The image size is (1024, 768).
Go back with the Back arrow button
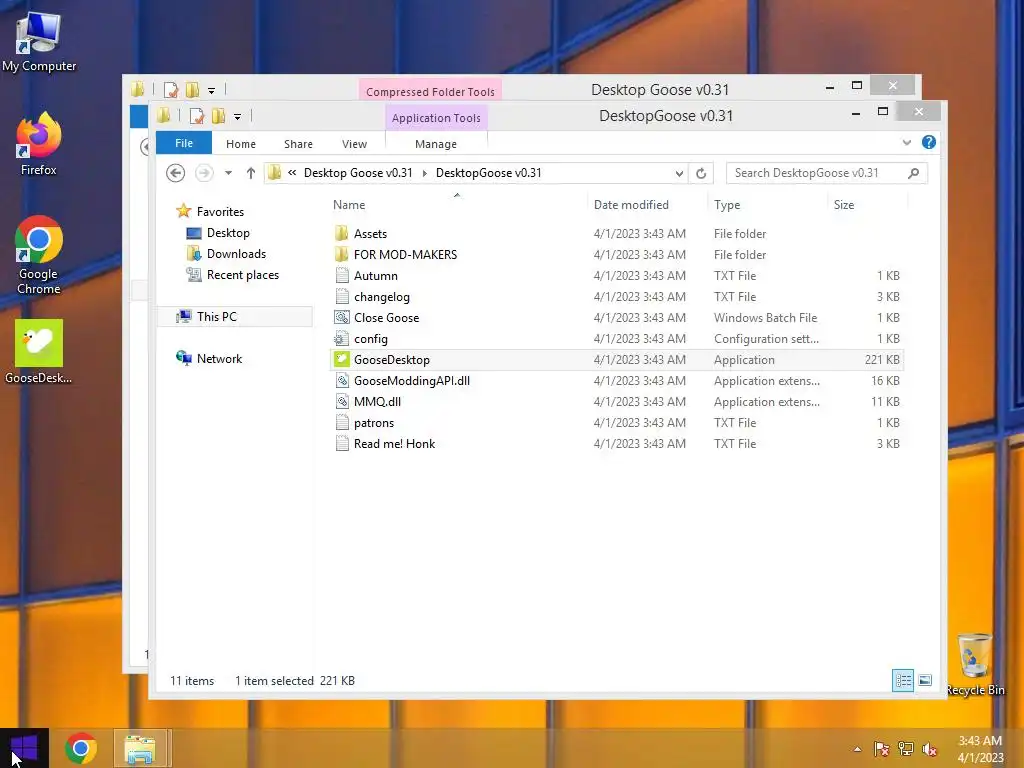tap(175, 173)
